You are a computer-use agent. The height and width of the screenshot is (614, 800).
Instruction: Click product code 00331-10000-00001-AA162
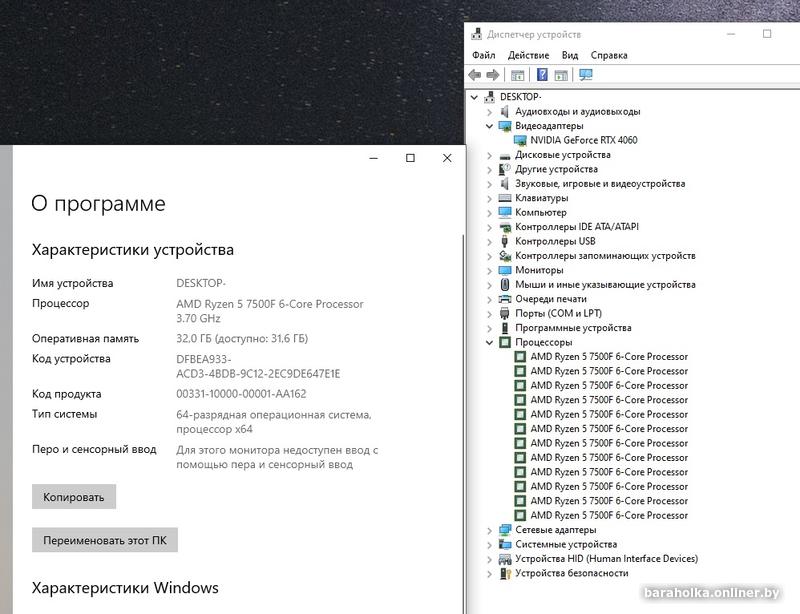(241, 394)
